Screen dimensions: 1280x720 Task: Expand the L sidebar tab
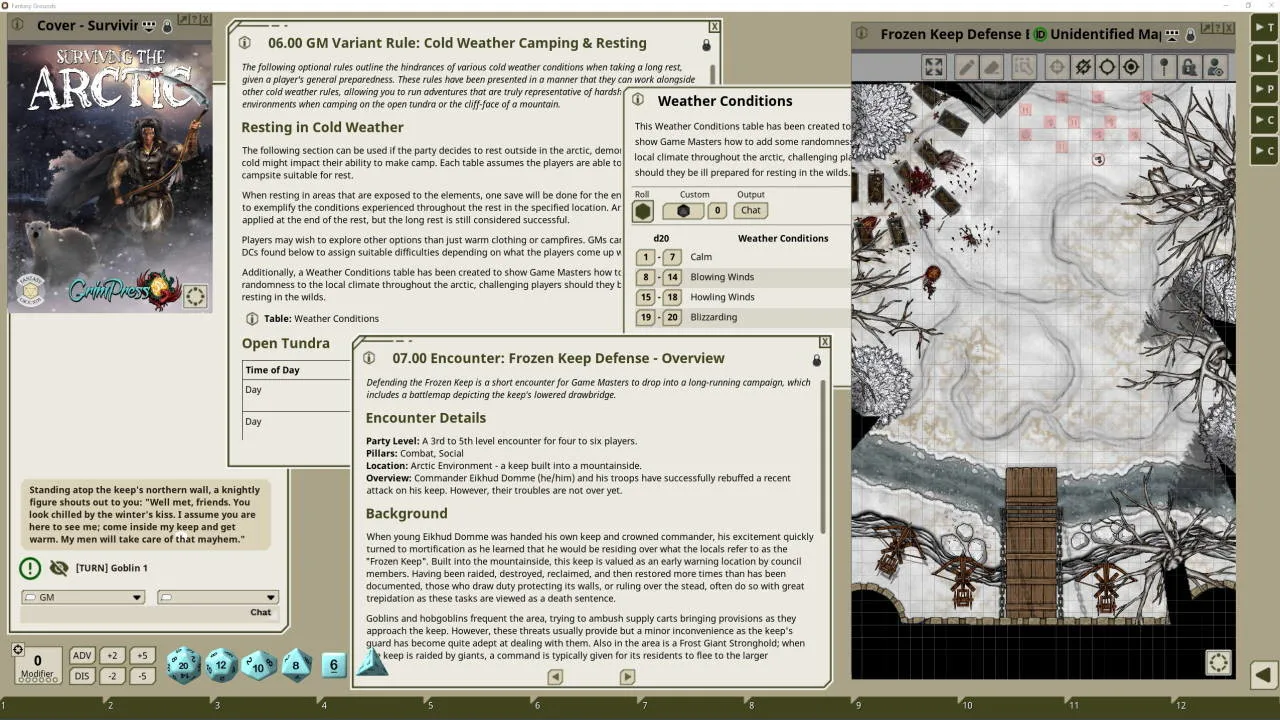[x=1265, y=59]
